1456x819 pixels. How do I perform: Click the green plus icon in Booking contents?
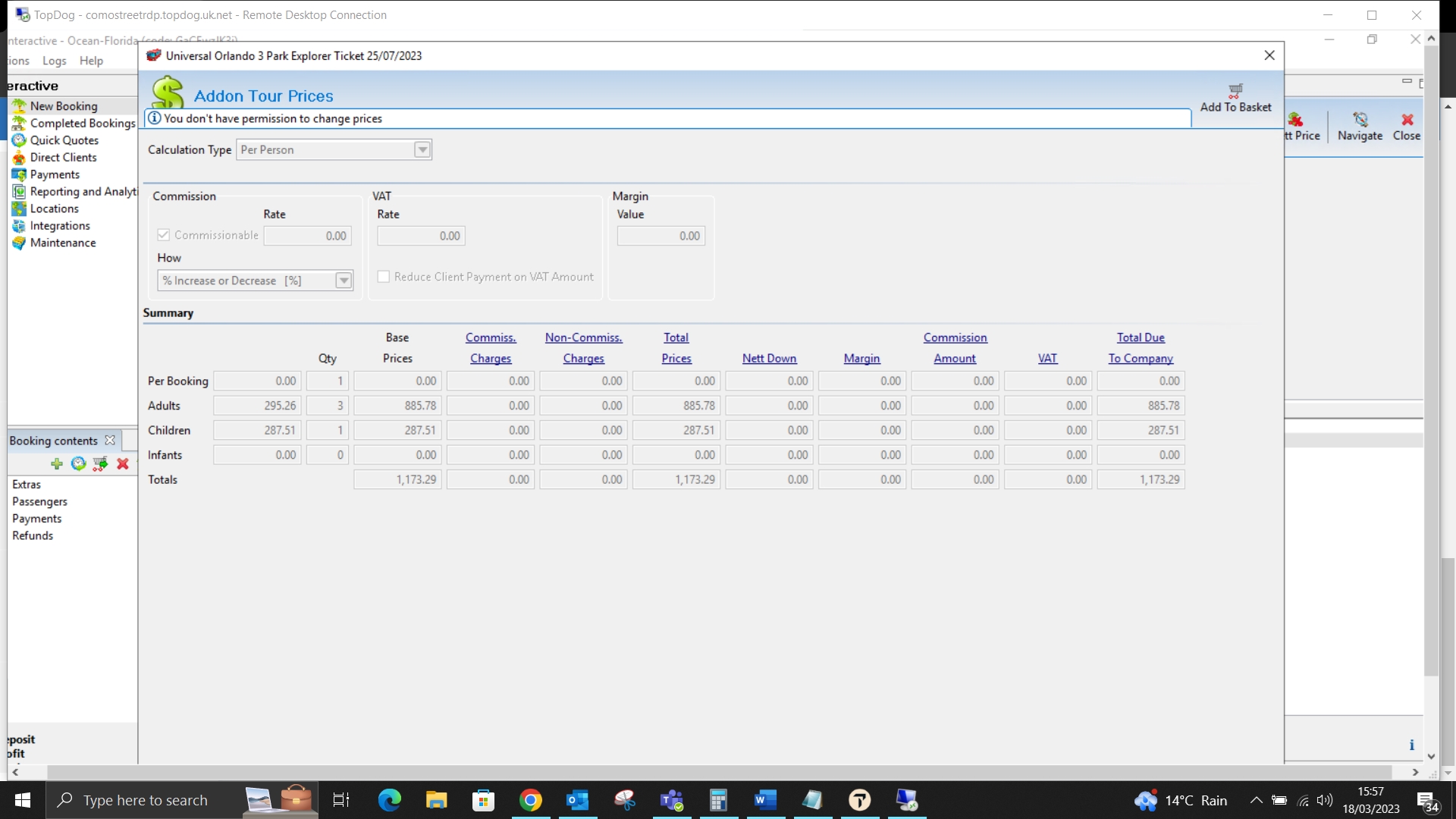coord(57,463)
